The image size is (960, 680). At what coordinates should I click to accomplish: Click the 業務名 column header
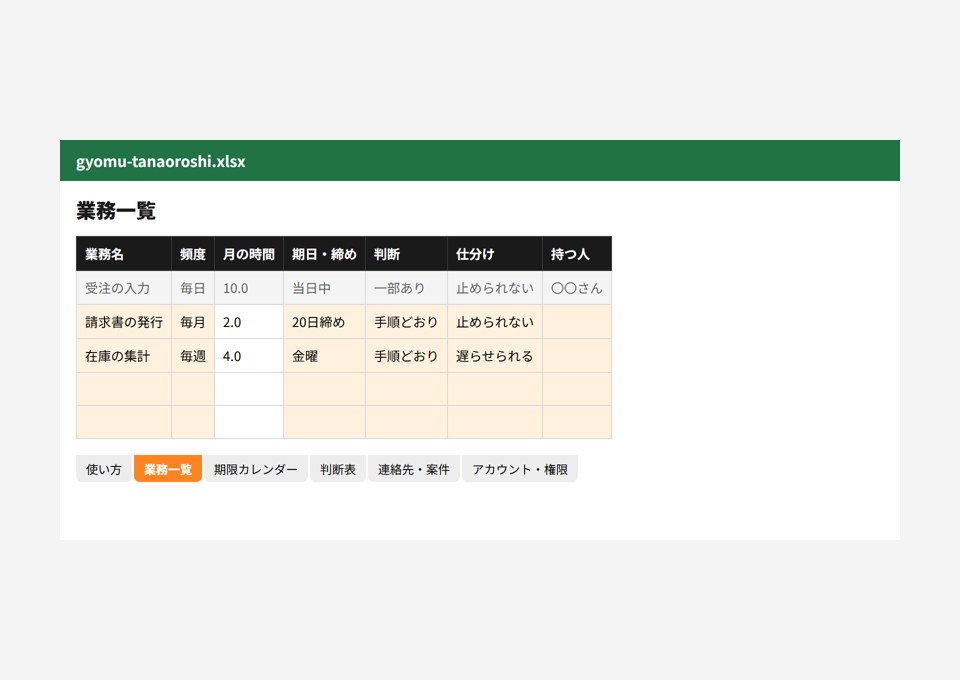pos(124,254)
